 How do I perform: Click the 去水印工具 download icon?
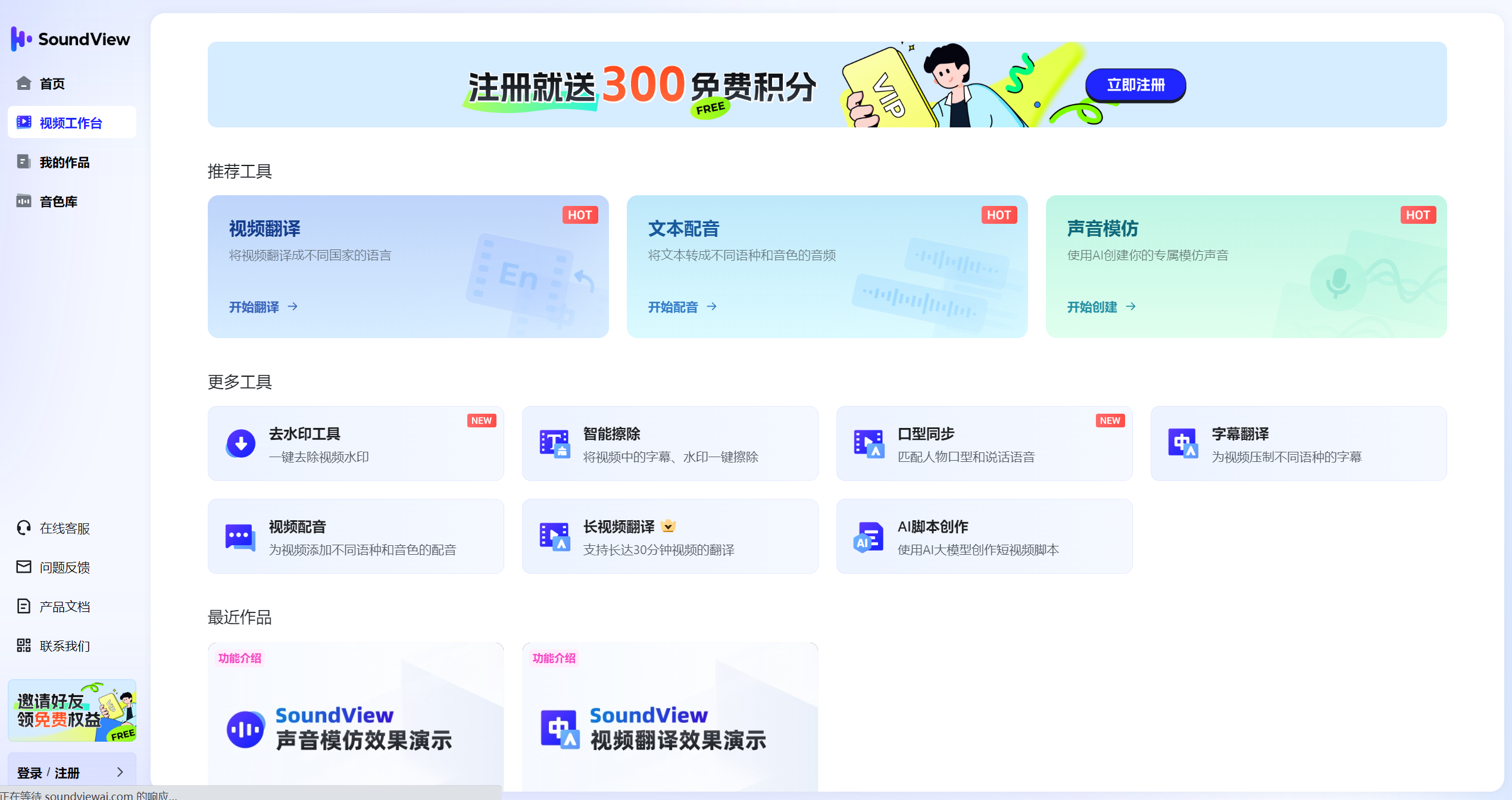click(240, 443)
